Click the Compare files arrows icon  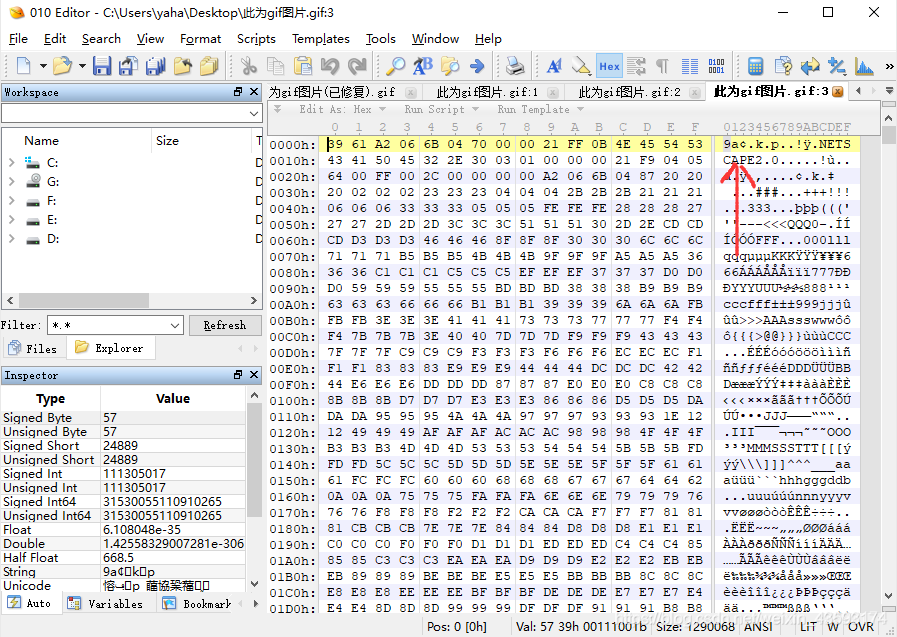coord(810,66)
